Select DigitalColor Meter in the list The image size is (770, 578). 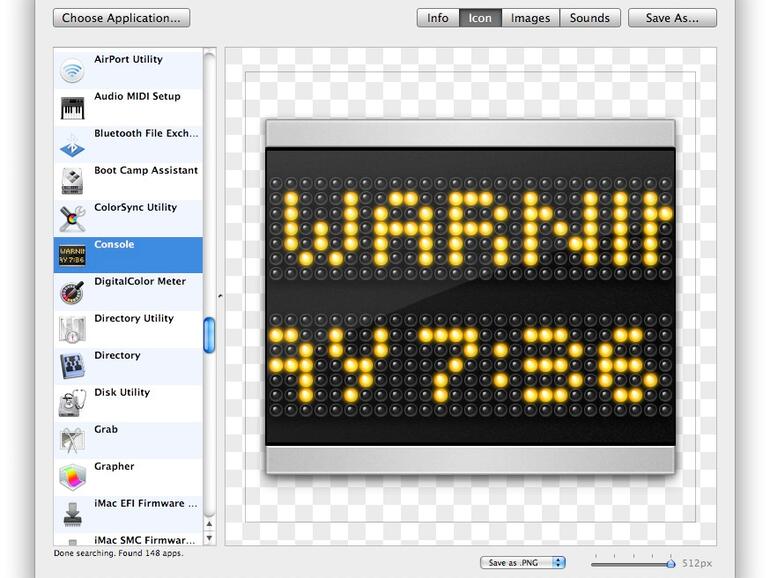click(x=128, y=292)
